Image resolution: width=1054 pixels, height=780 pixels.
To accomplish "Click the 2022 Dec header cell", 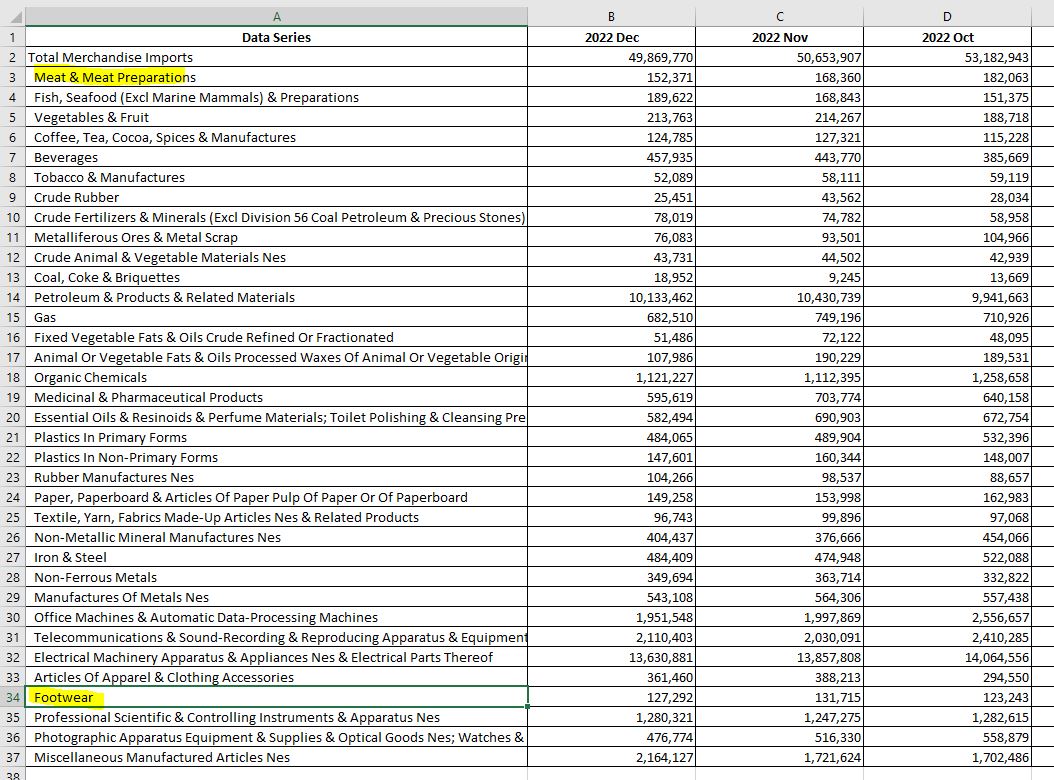I will 611,37.
